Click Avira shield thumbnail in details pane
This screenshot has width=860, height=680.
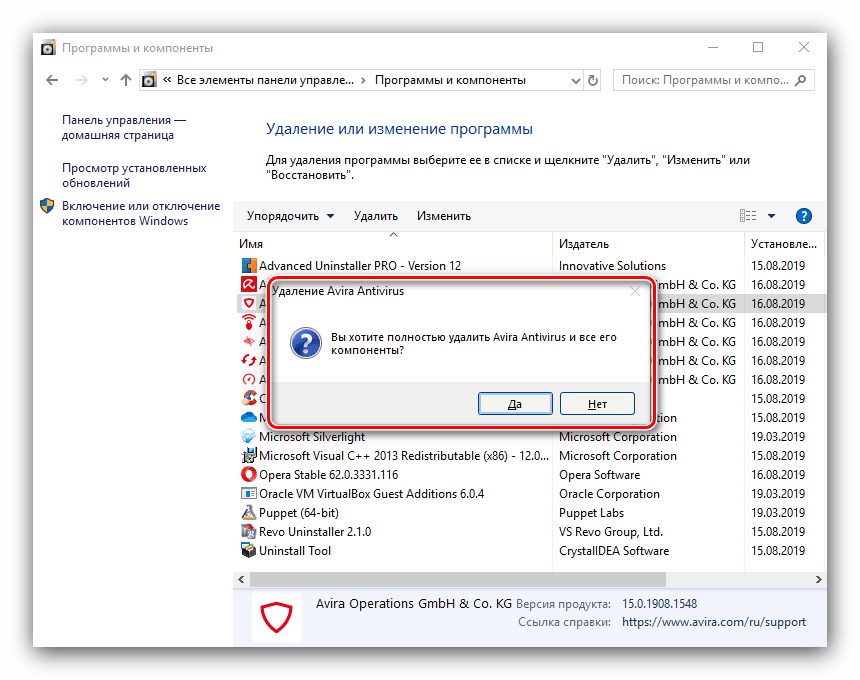[x=276, y=617]
